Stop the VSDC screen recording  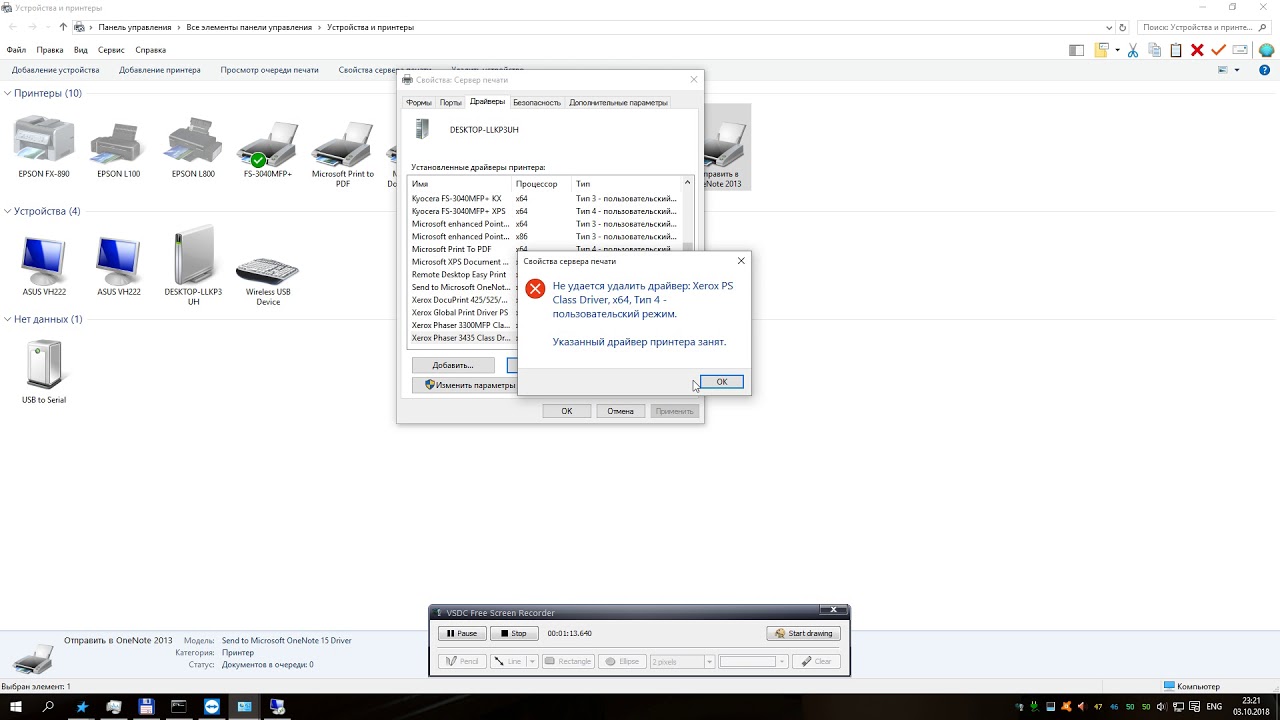pyautogui.click(x=514, y=633)
